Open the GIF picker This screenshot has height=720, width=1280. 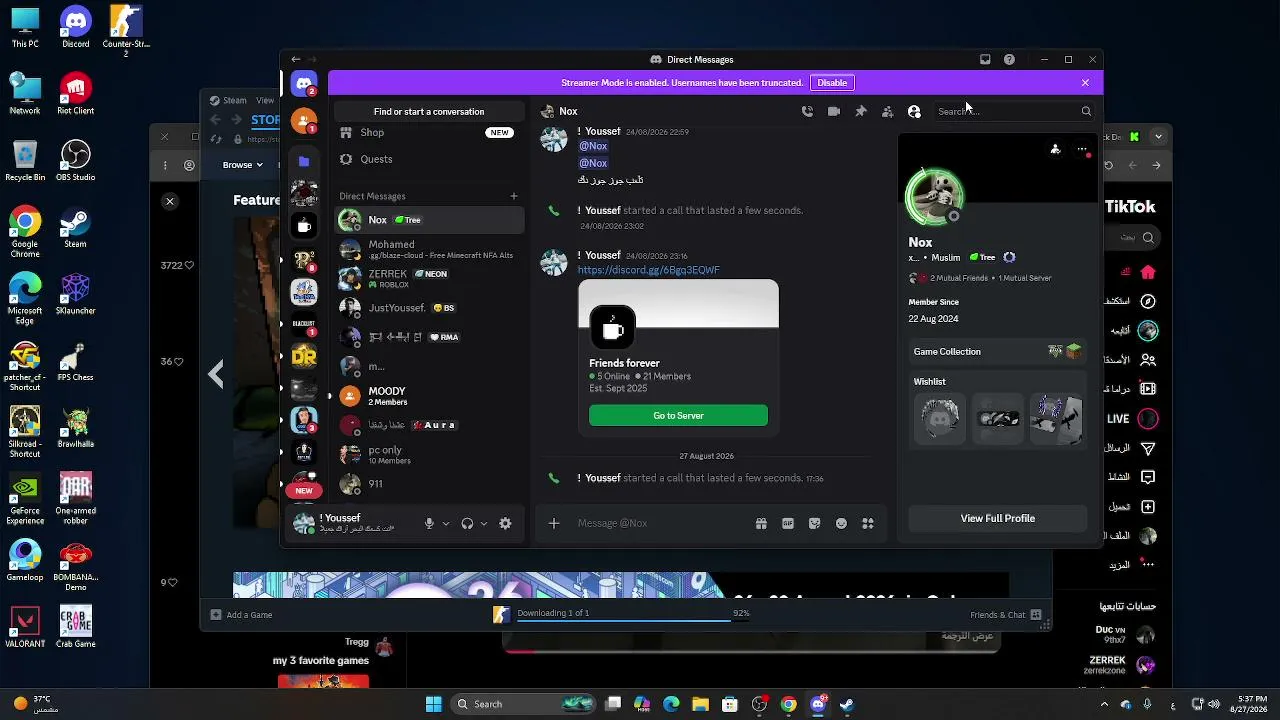click(x=788, y=523)
